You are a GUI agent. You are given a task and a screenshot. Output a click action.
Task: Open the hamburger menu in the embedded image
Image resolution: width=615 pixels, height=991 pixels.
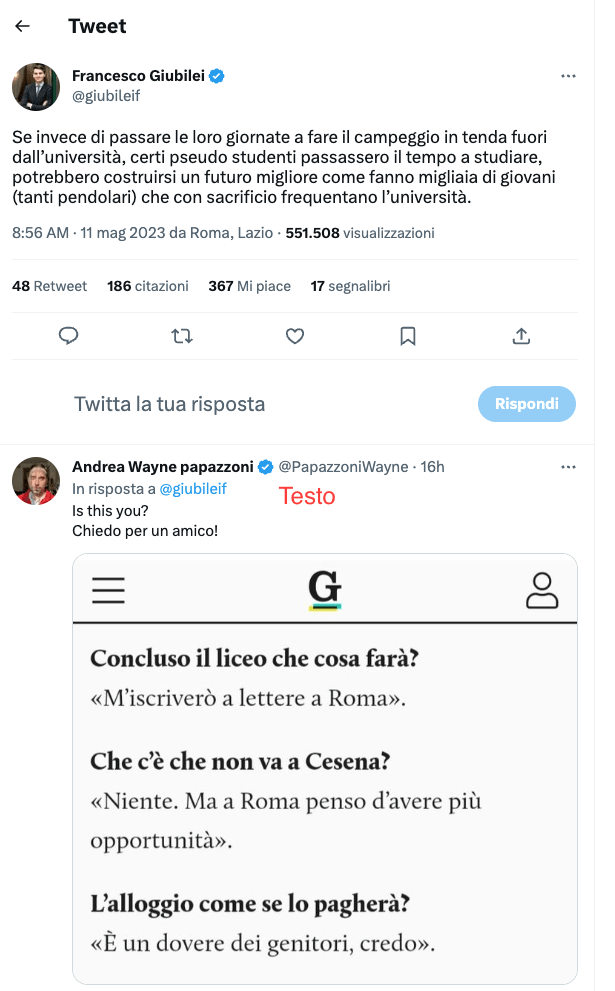click(108, 590)
